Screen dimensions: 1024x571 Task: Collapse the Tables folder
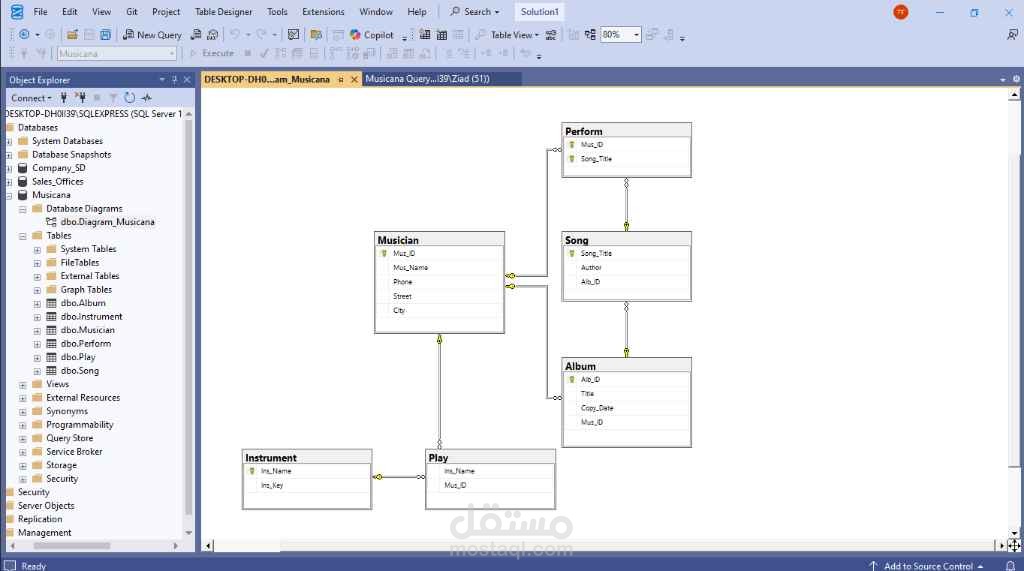pos(23,236)
